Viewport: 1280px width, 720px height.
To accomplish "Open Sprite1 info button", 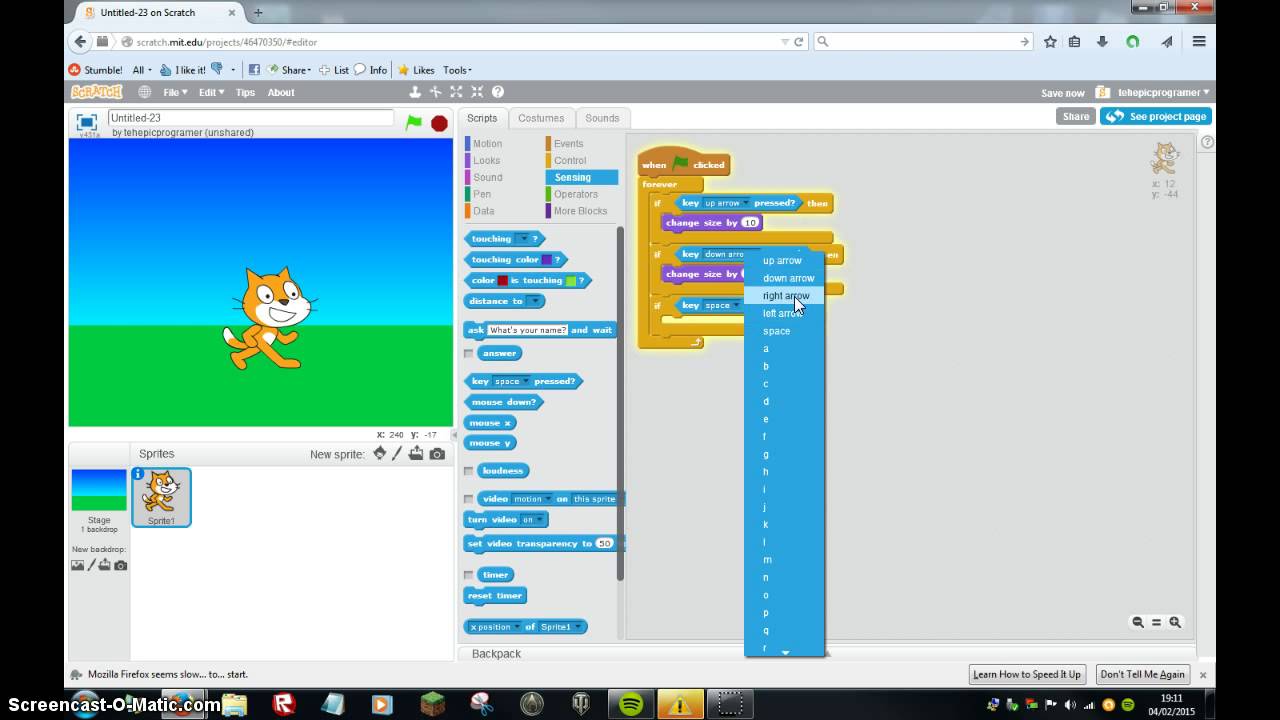I will [138, 474].
